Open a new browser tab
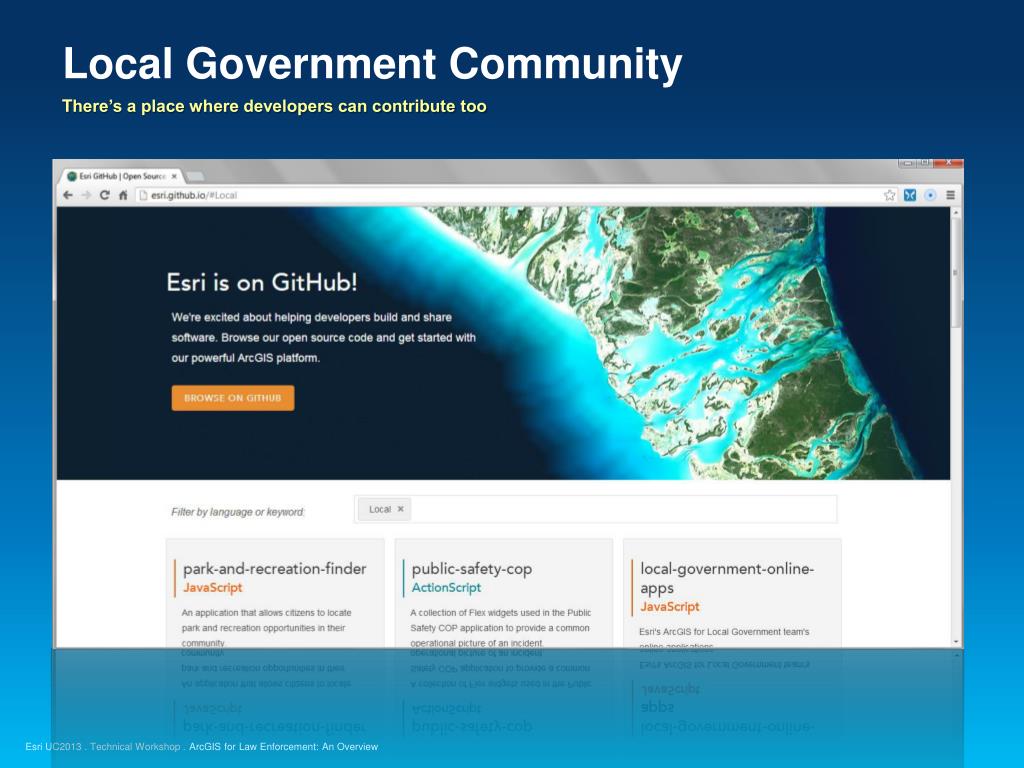The height and width of the screenshot is (768, 1024). tap(195, 176)
